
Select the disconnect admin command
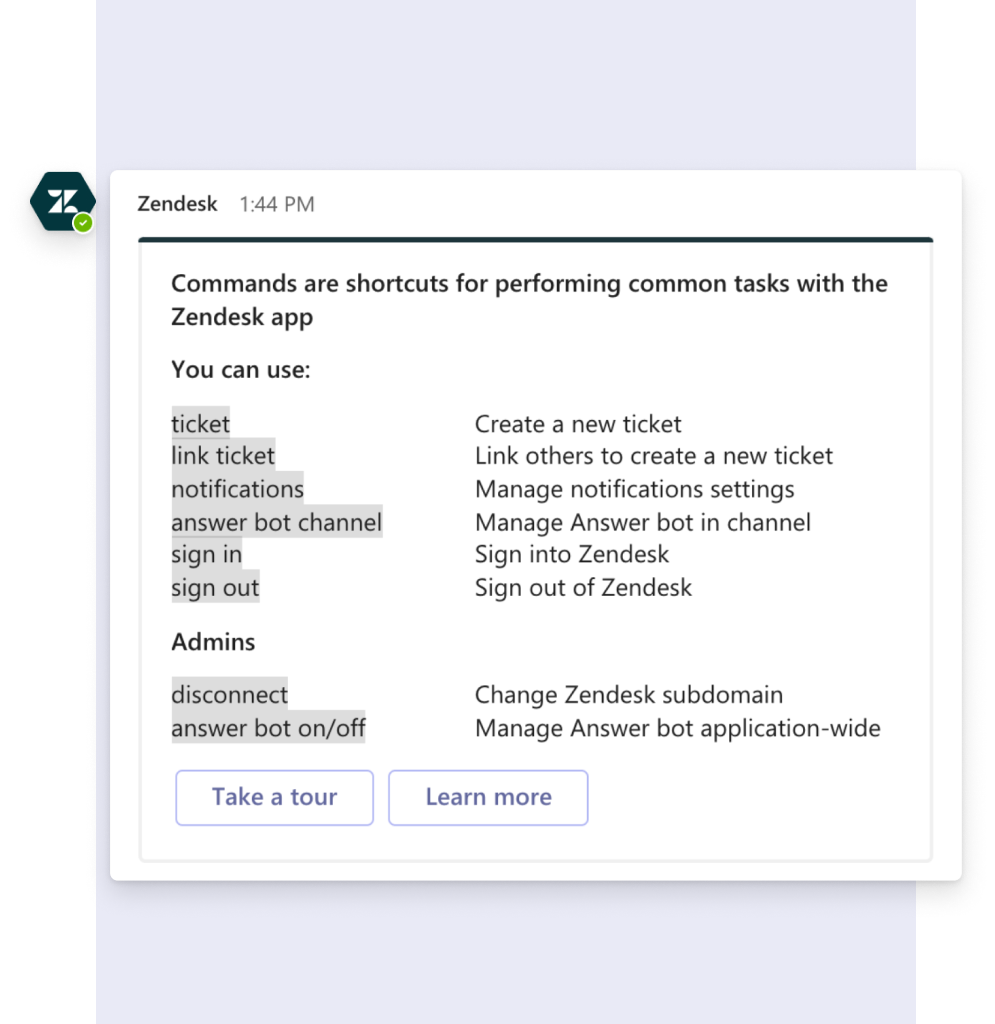click(x=229, y=694)
